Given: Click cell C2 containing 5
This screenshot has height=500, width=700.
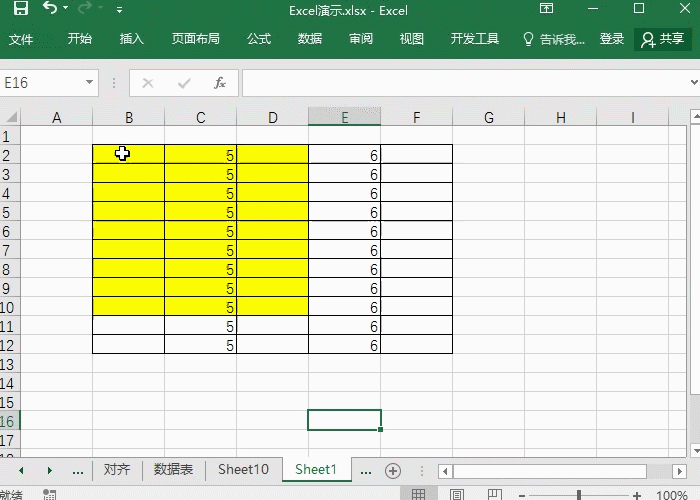Looking at the screenshot, I should tap(200, 154).
